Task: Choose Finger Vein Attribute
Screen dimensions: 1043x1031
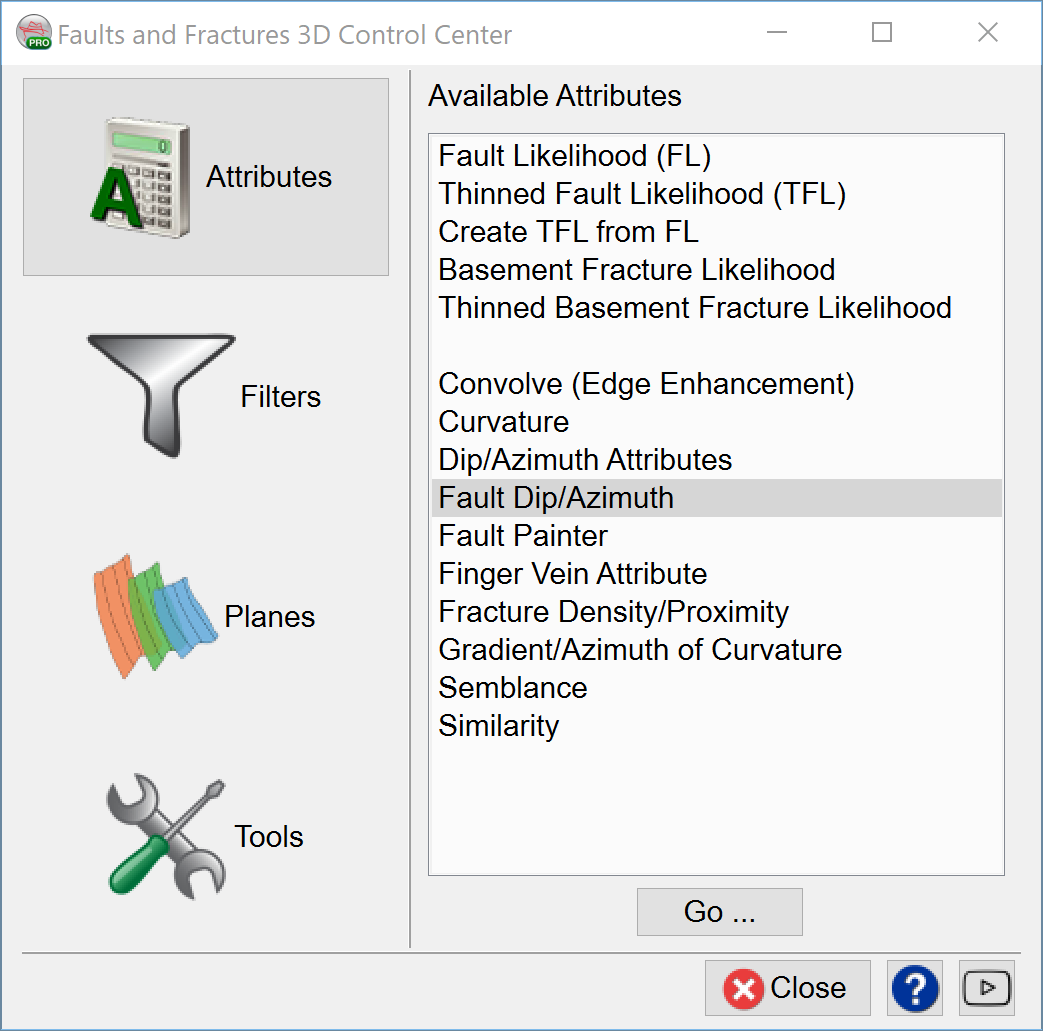Action: point(572,574)
